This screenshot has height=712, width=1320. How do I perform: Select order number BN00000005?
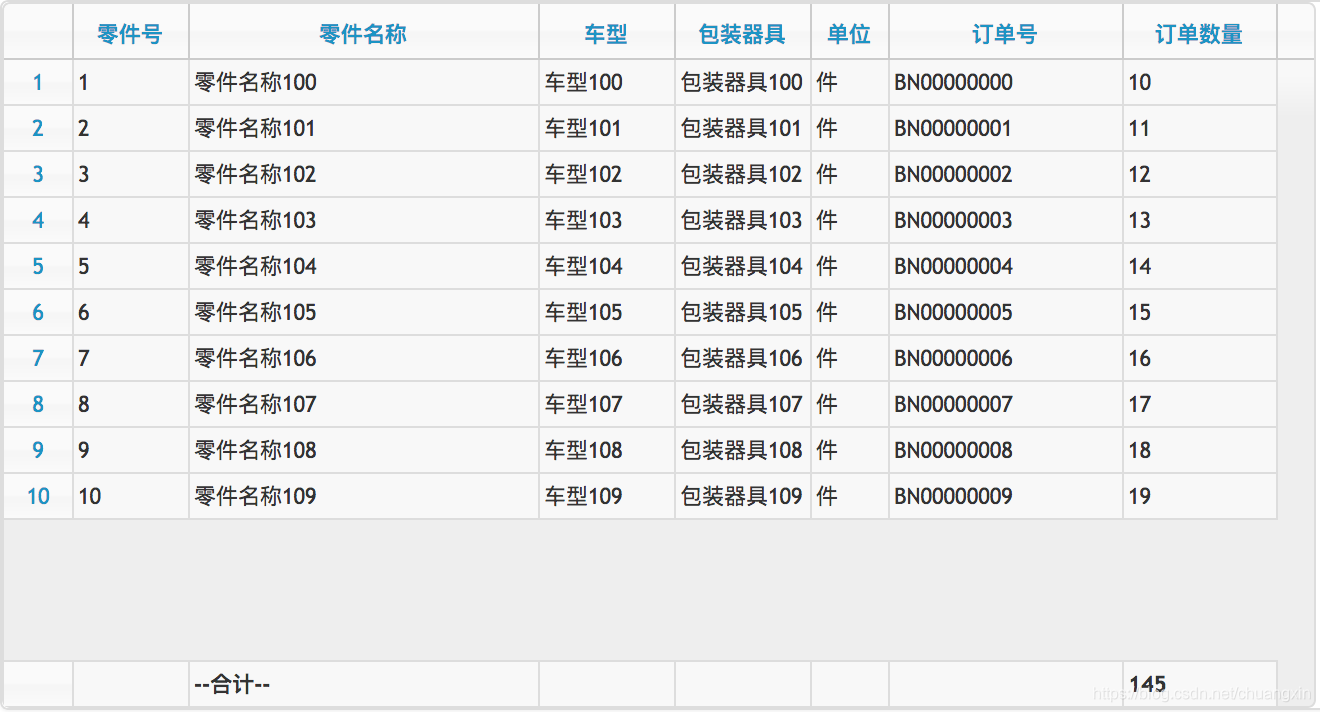point(1006,312)
